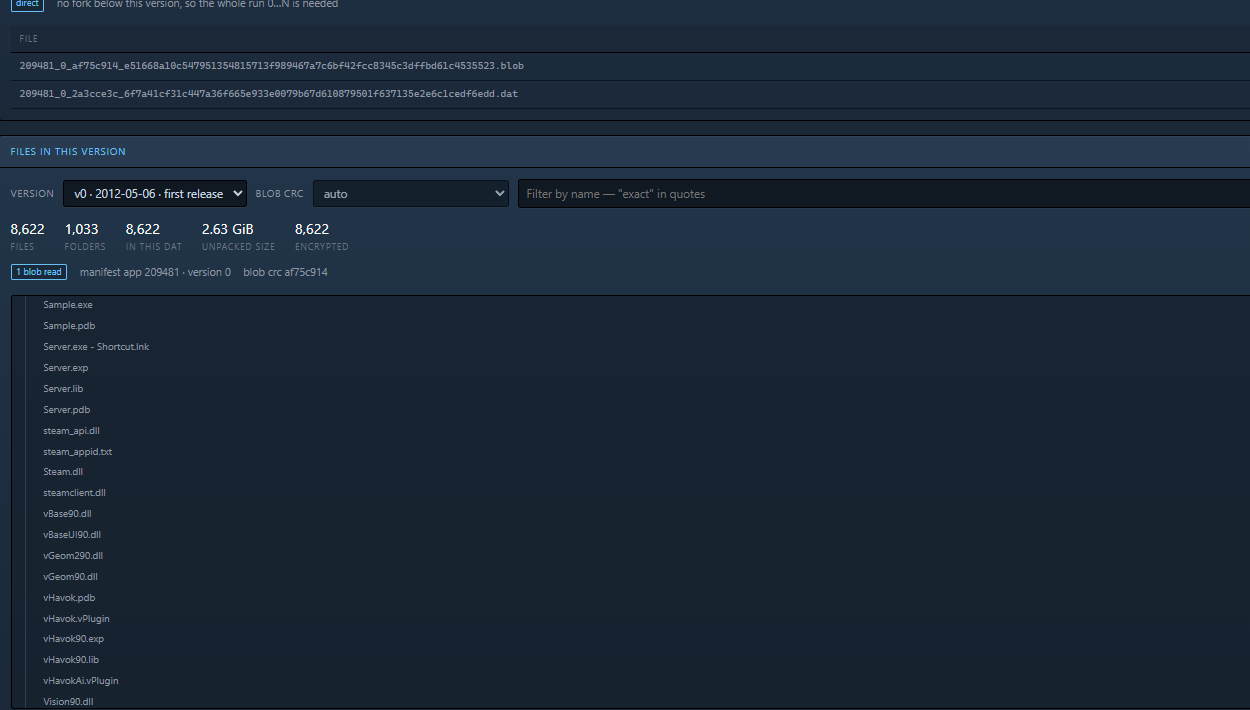
Task: Click the manifest app 209481 version 0 text
Action: (x=155, y=272)
